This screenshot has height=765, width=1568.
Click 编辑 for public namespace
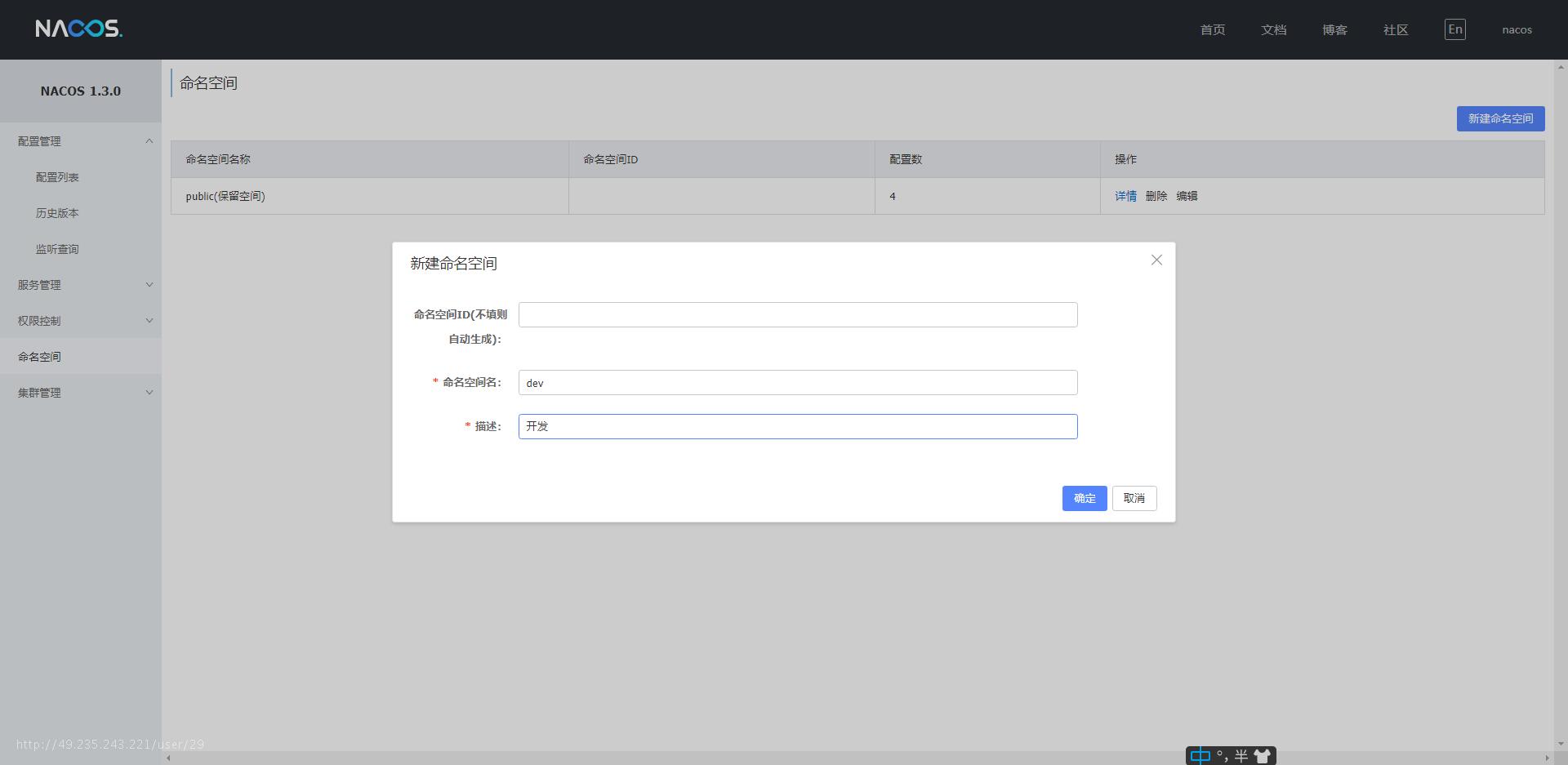[x=1187, y=196]
